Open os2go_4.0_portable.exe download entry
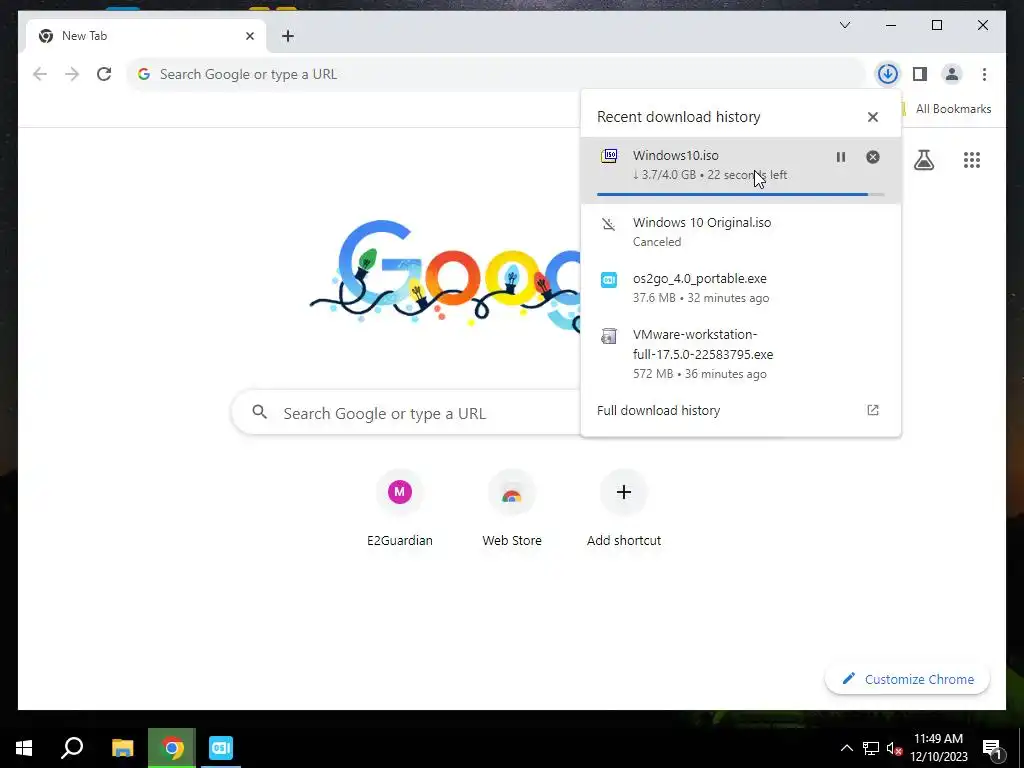 tap(741, 288)
